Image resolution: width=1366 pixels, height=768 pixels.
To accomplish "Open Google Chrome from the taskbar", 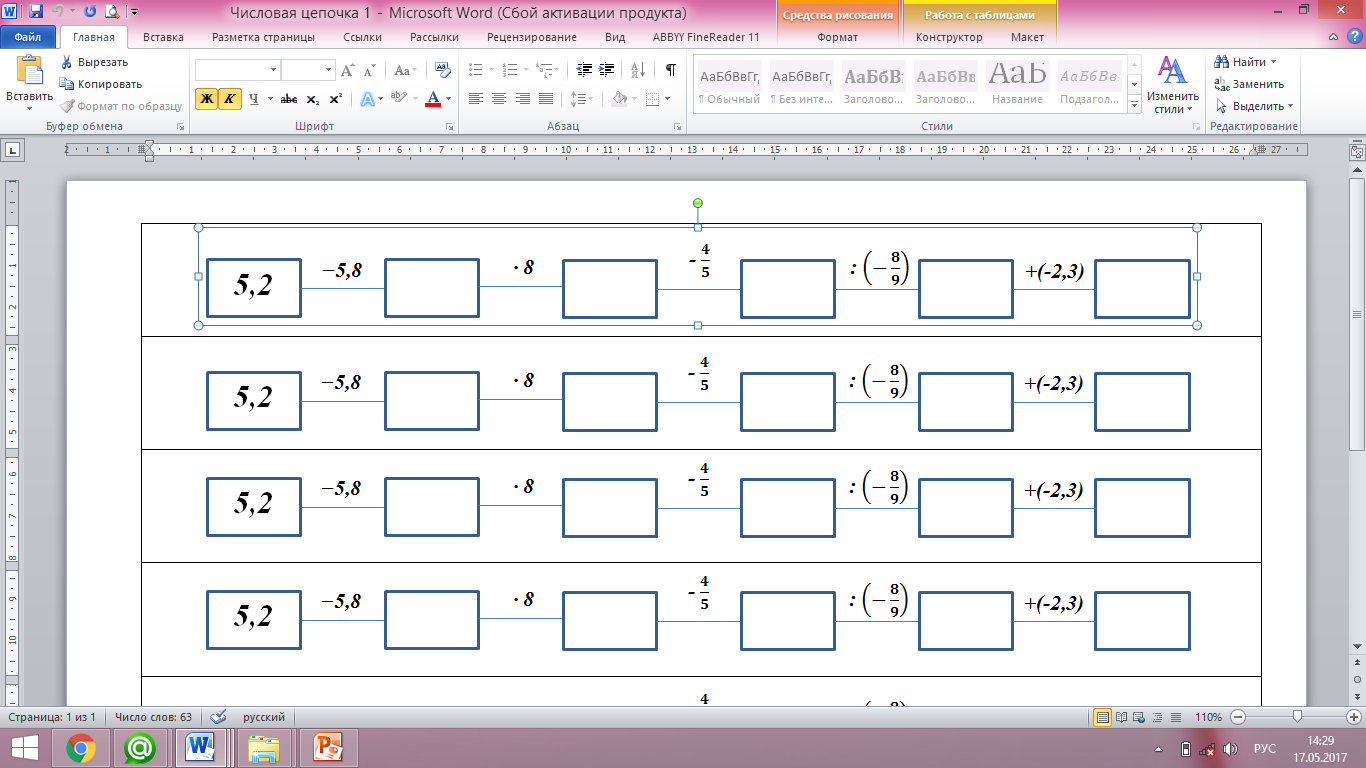I will pos(81,747).
